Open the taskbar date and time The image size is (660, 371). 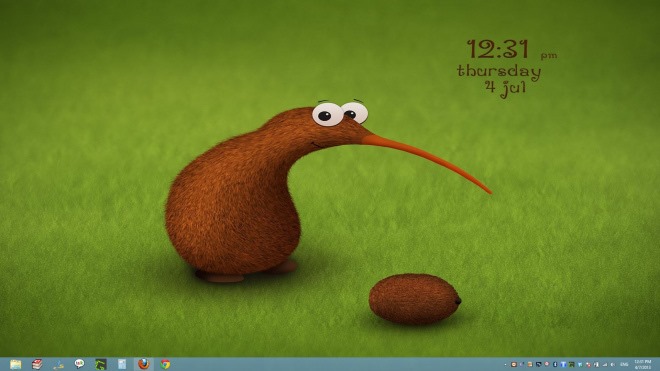(x=643, y=365)
